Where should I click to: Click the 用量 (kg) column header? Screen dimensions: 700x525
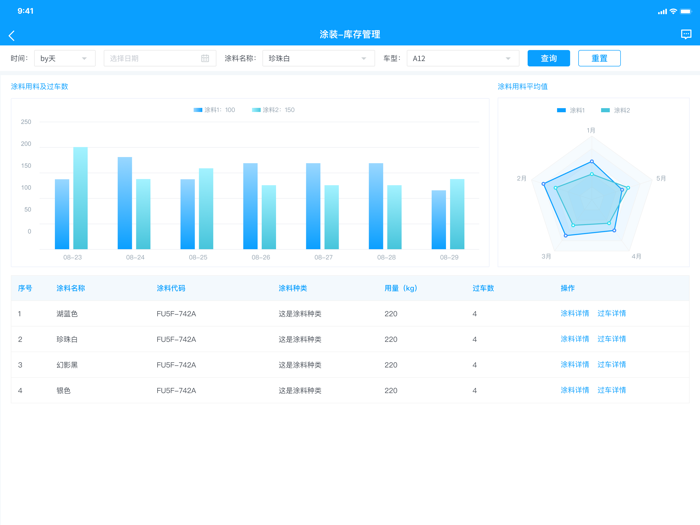pyautogui.click(x=401, y=288)
